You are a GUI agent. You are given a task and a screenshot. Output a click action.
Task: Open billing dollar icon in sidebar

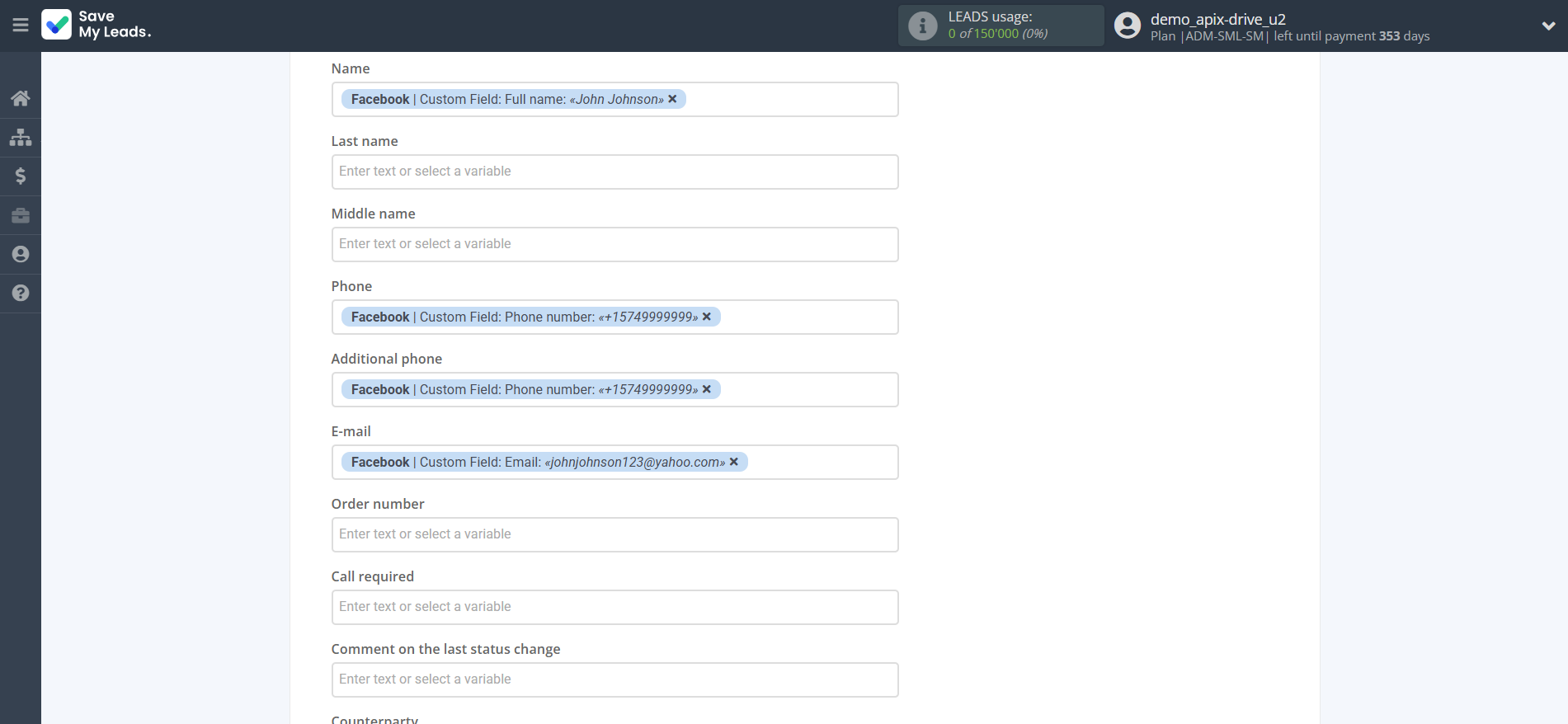[21, 176]
